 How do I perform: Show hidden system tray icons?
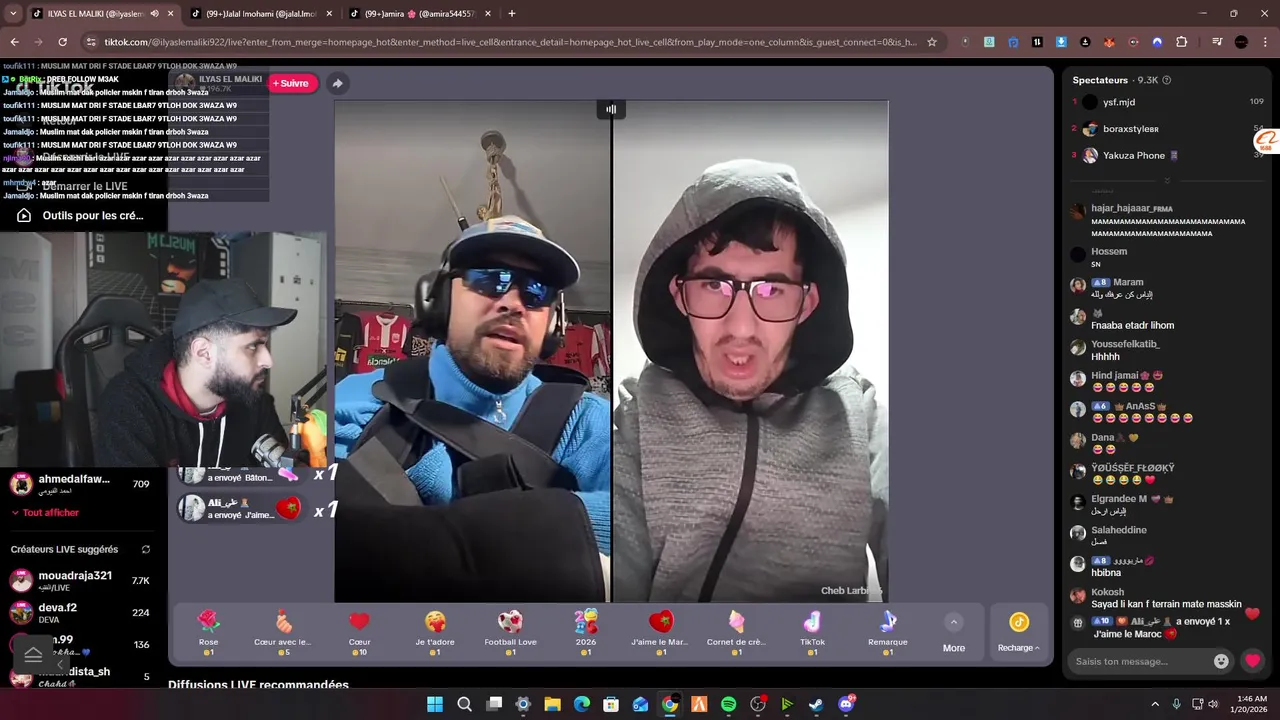pyautogui.click(x=1155, y=704)
